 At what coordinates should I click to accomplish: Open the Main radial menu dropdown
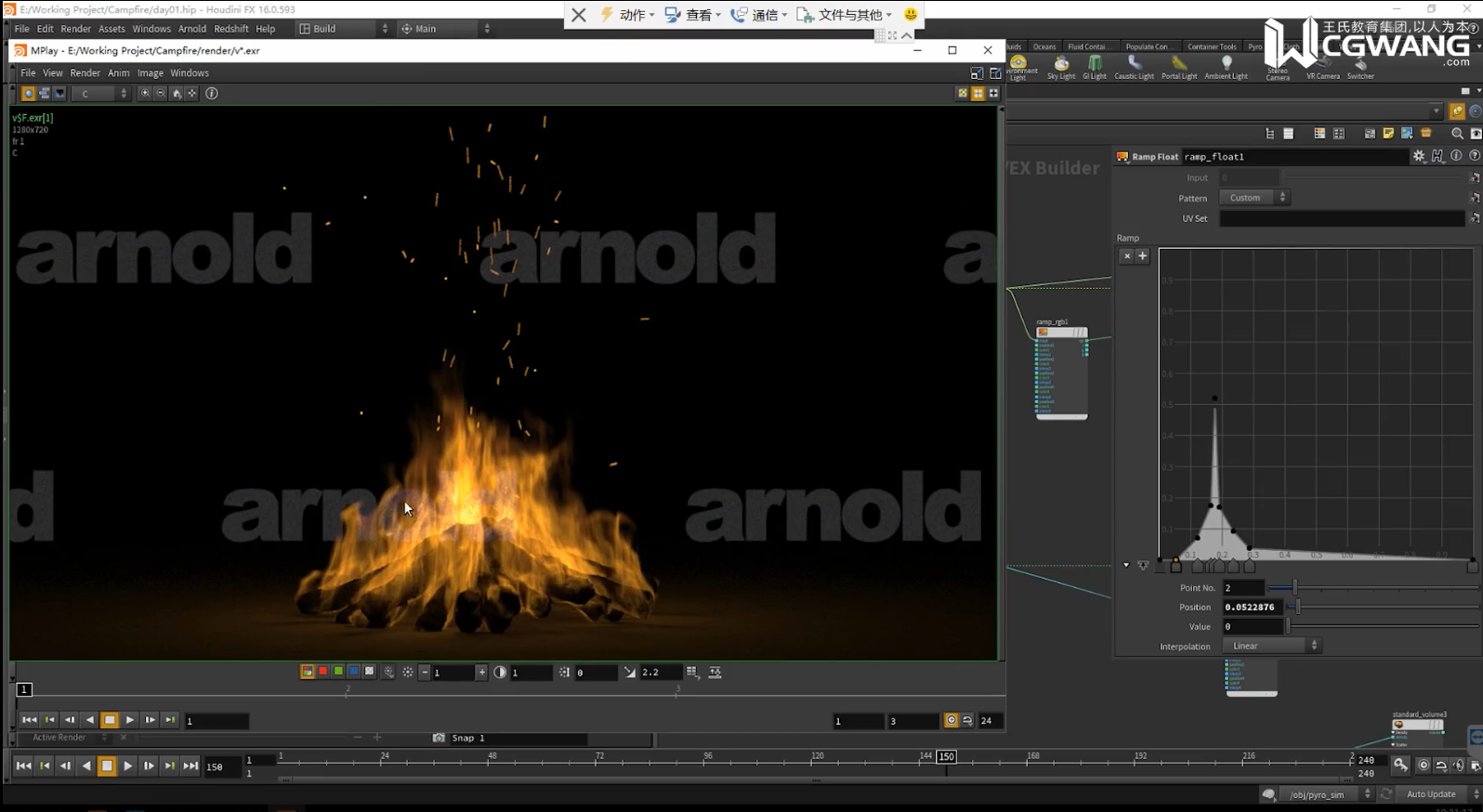coord(445,29)
